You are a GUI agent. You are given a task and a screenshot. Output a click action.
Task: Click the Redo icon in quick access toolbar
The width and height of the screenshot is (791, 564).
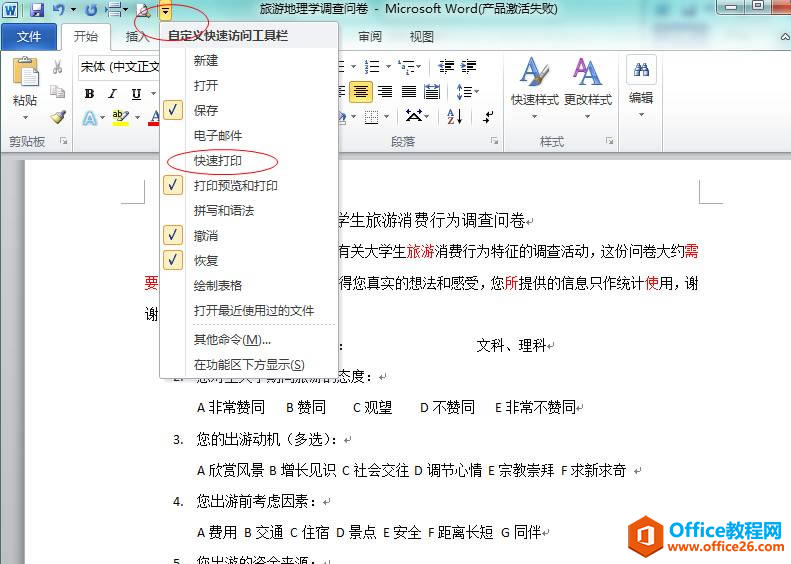[x=91, y=10]
